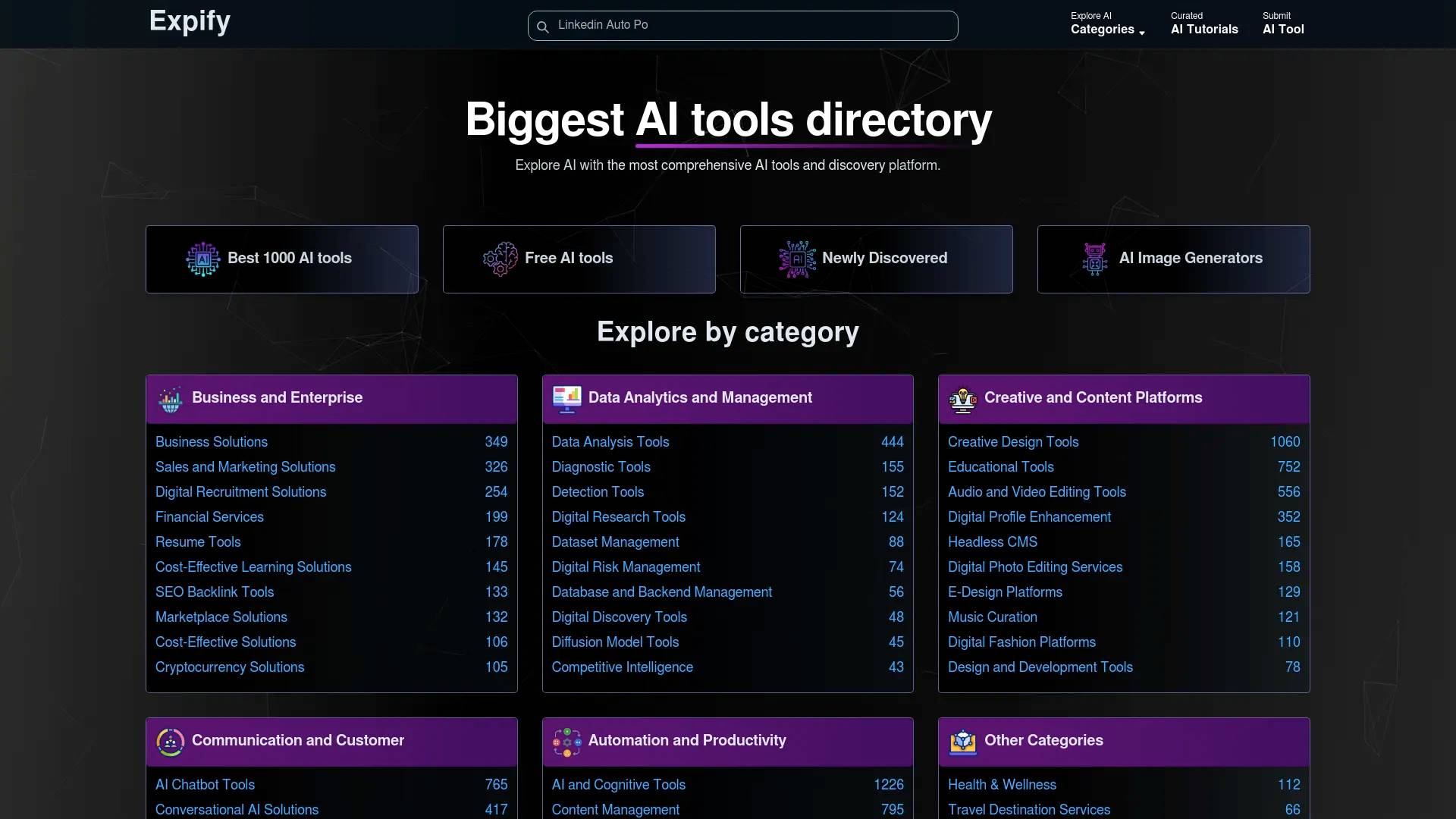Open the Newly Discovered card
Viewport: 1456px width, 819px height.
(x=877, y=259)
